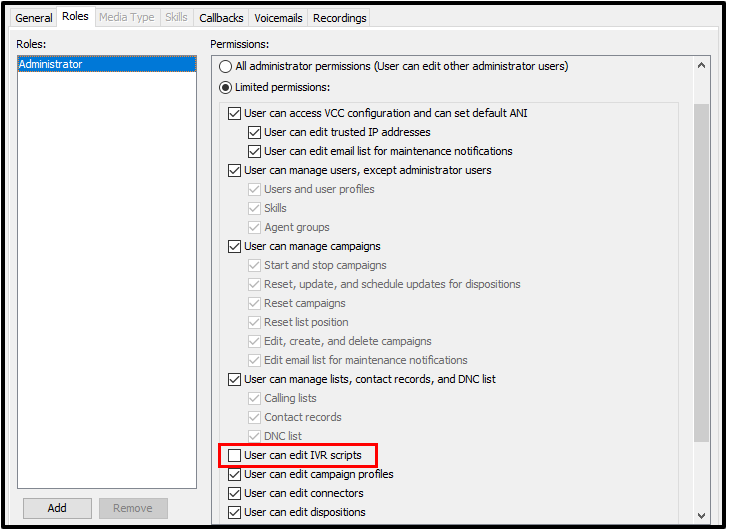Uncheck User can edit dispositions
Viewport: 729px width, 532px height.
point(235,513)
